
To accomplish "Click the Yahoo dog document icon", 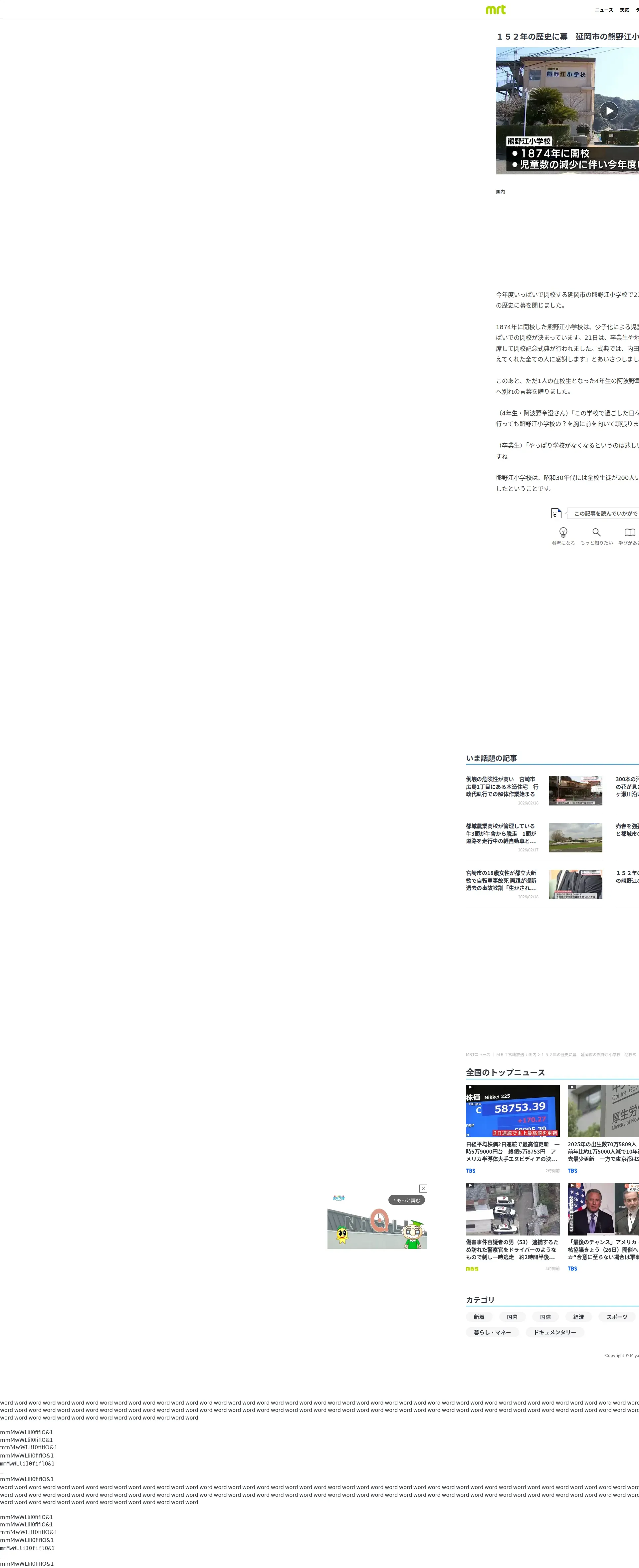I will coord(555,513).
